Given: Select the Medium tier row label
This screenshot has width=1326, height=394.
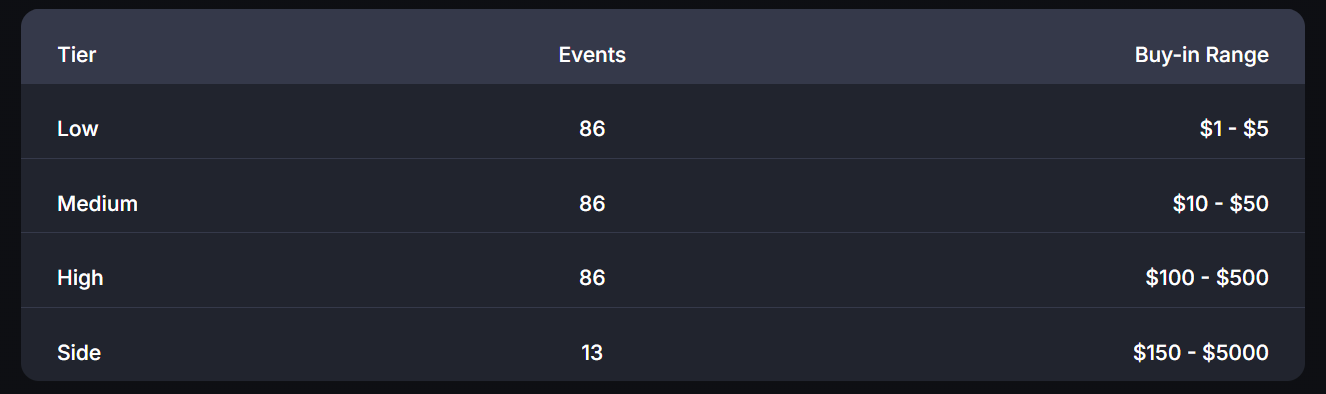Looking at the screenshot, I should coord(97,204).
